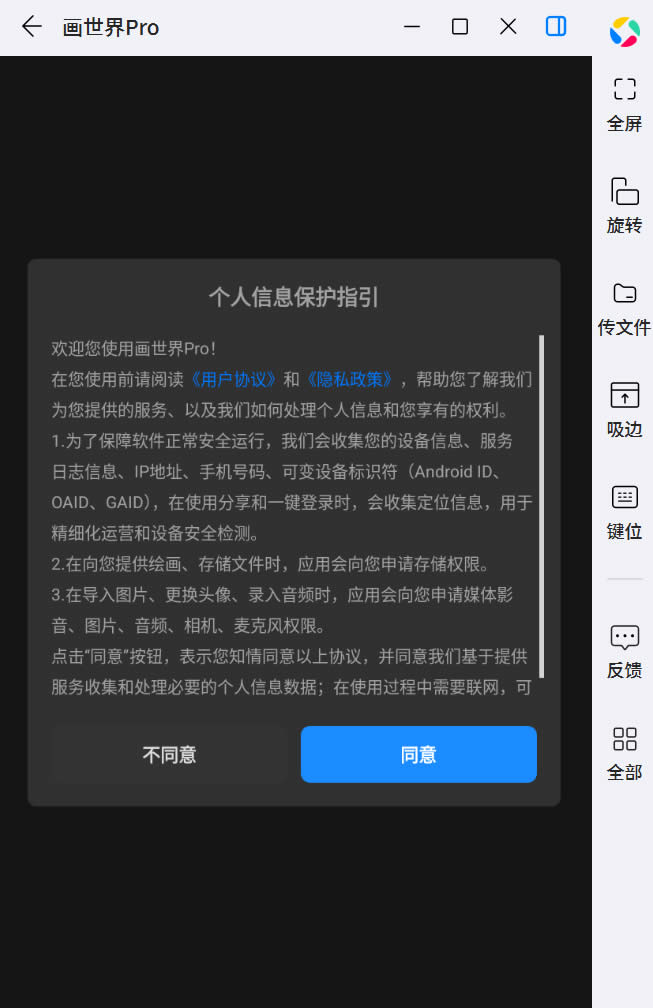Click the 个人信息保护指引 dialog title

(294, 297)
